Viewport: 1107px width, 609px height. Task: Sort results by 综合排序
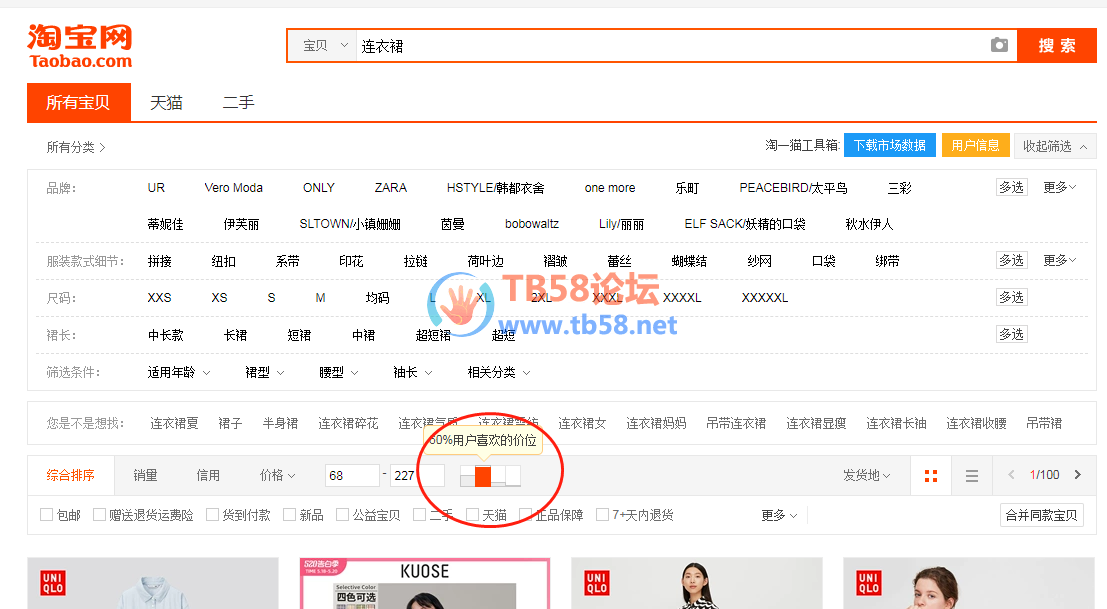[71, 475]
